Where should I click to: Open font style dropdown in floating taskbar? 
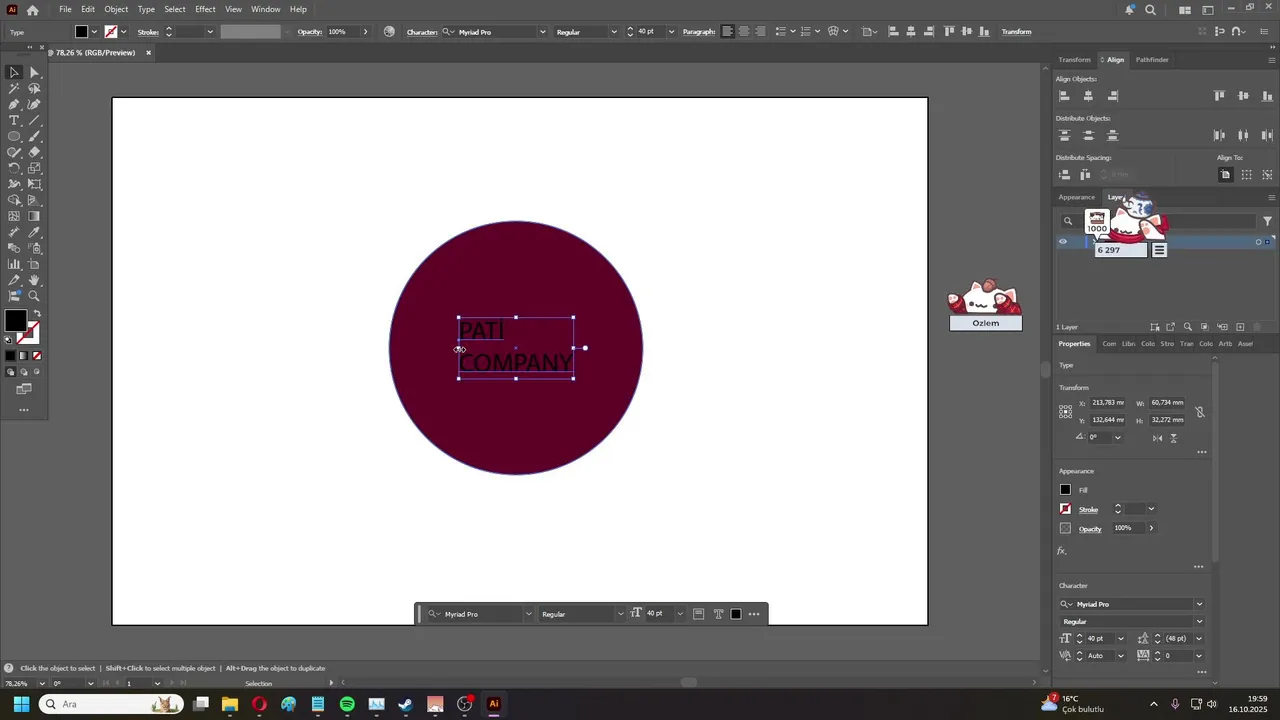pyautogui.click(x=620, y=614)
